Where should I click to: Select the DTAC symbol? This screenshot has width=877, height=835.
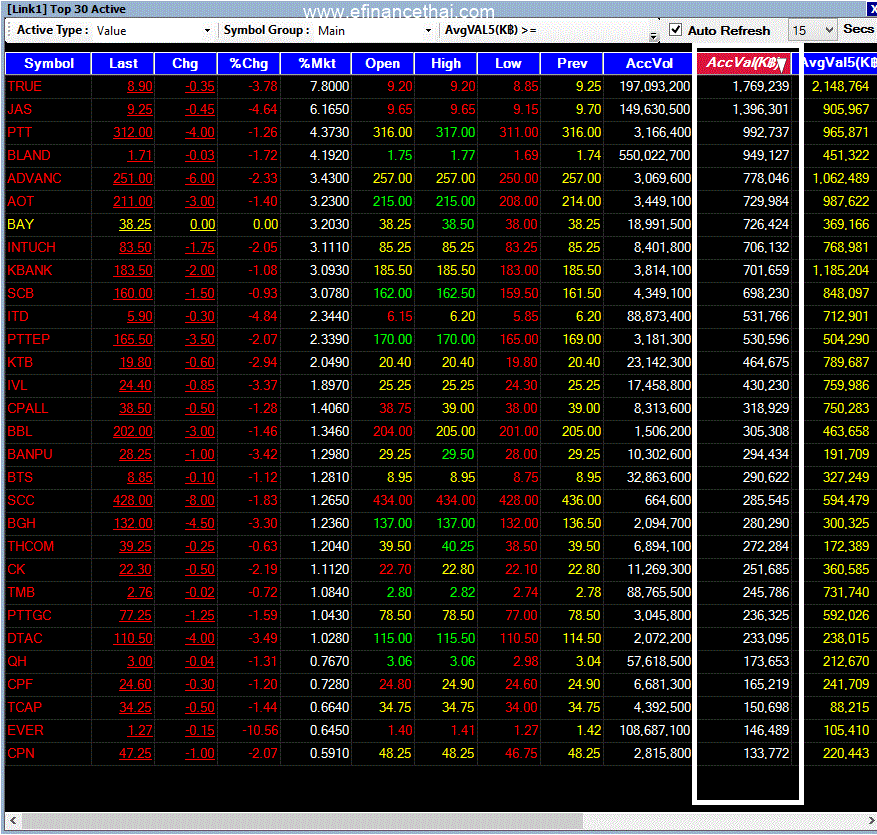(25, 638)
